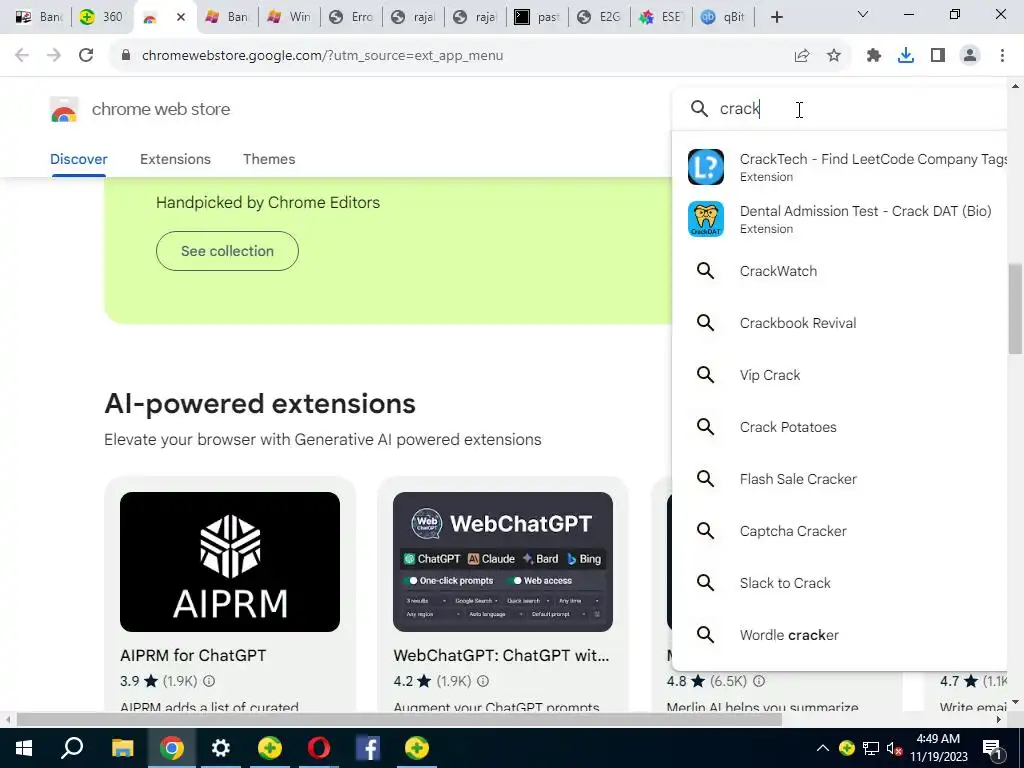Open the Chrome three-dot menu

pyautogui.click(x=1002, y=56)
